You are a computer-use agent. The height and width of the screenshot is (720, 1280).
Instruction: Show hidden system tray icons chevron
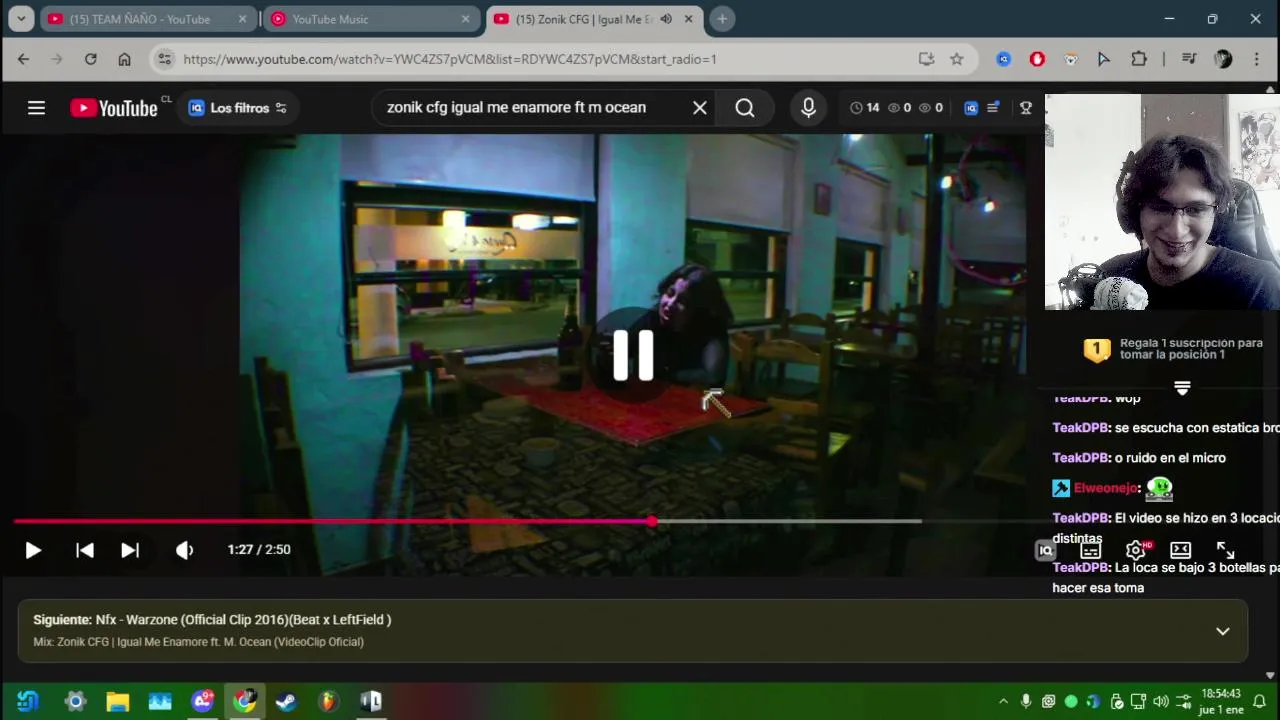pos(1003,702)
